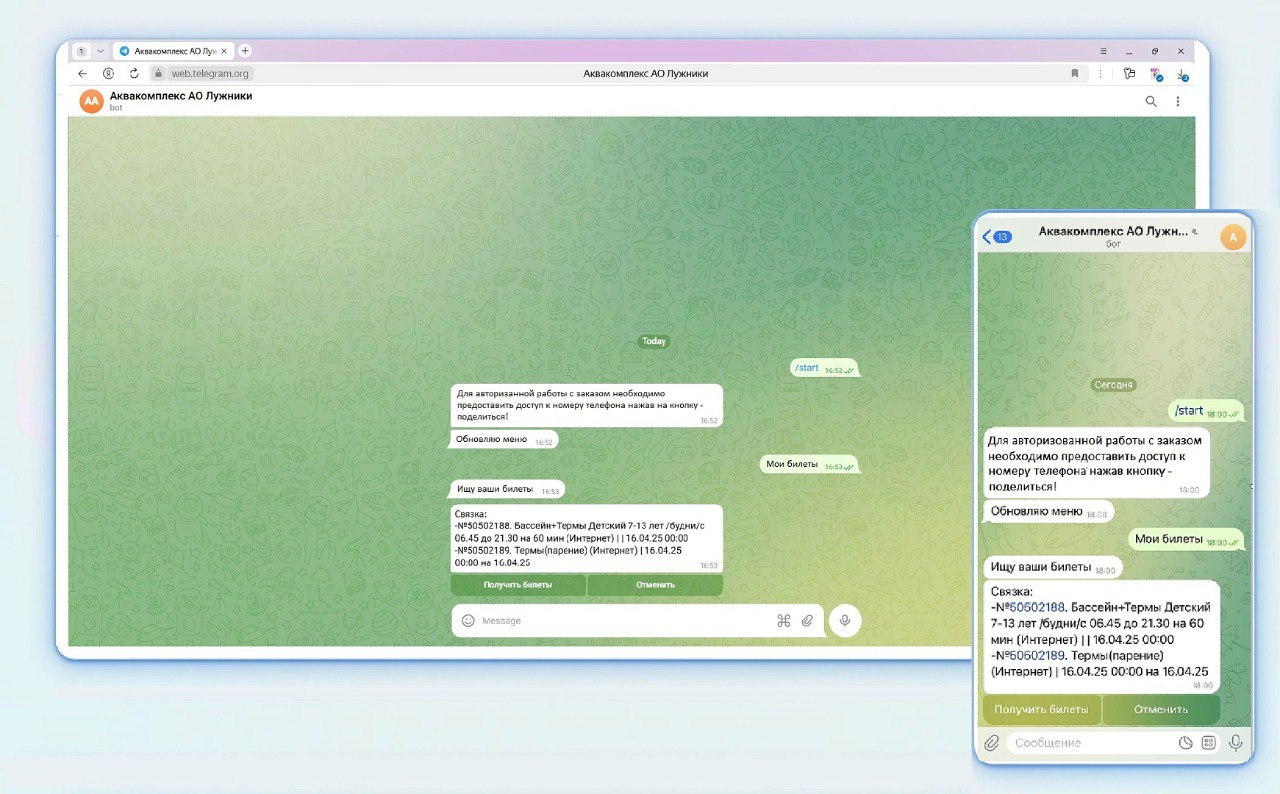Tap the bot keyboard icon in mobile

(1209, 743)
